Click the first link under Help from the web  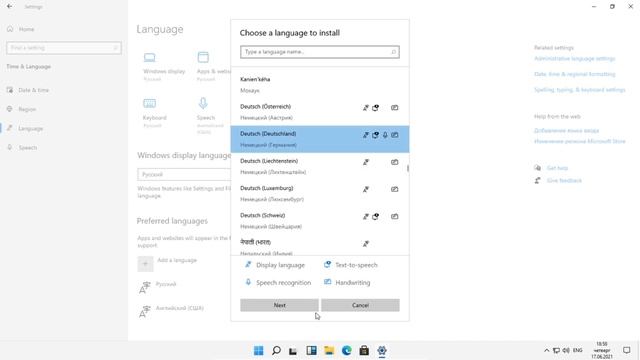(567, 130)
